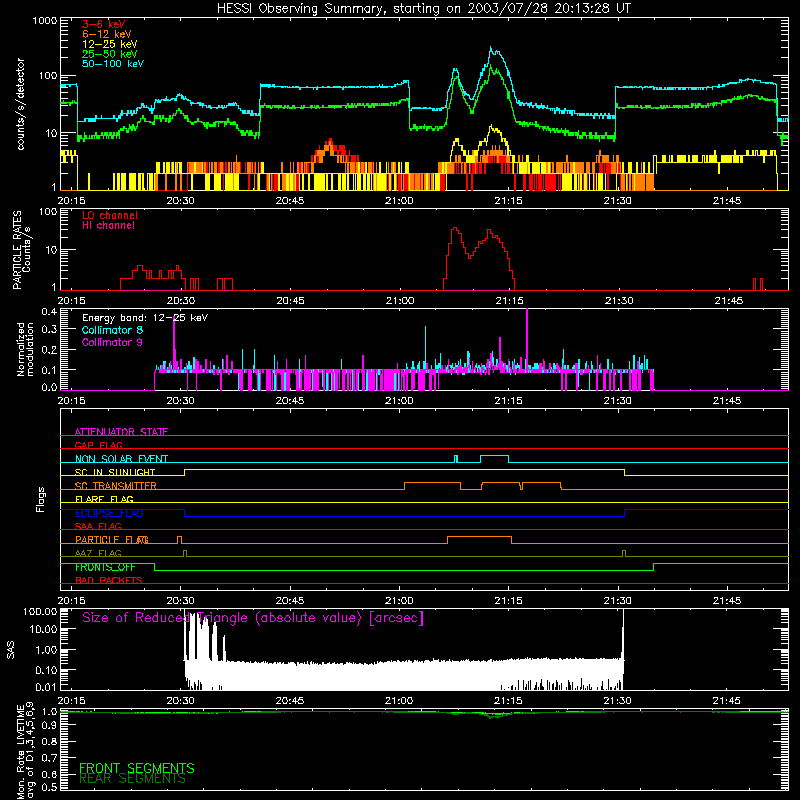Click the PARTICLE RATES axis label

click(x=21, y=250)
